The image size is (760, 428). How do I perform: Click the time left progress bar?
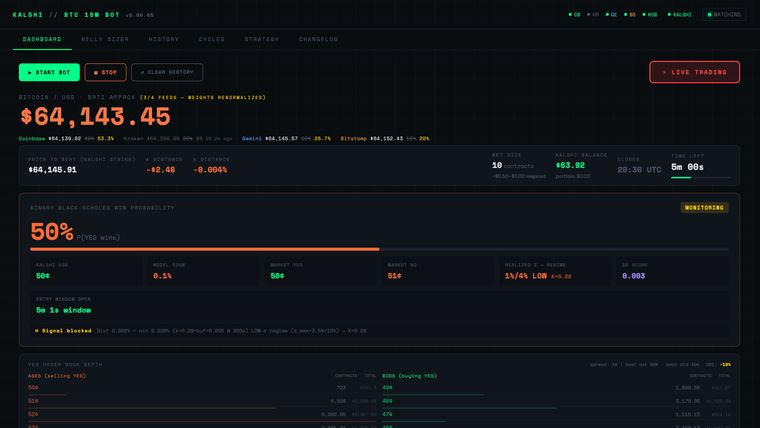[x=700, y=177]
